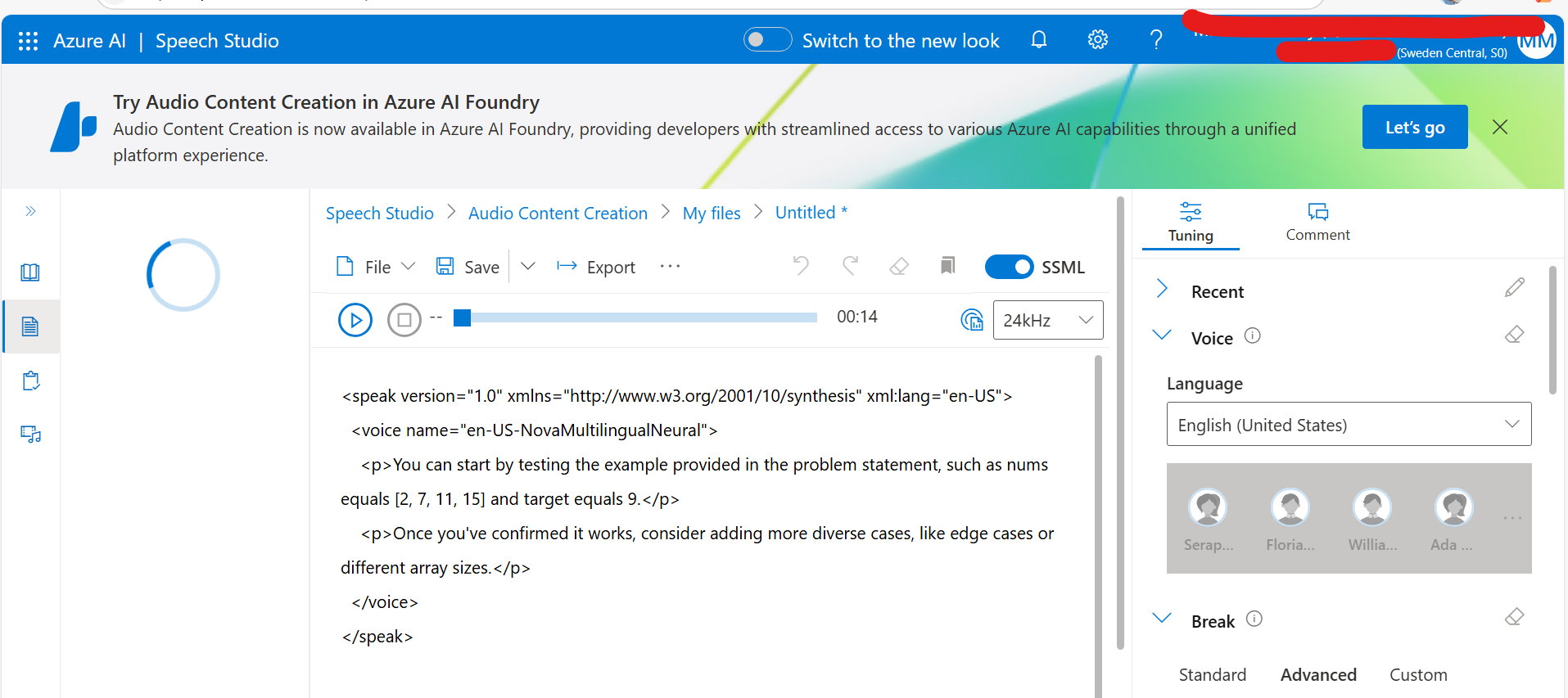Click the Tuning panel scrollbar

pyautogui.click(x=1552, y=330)
